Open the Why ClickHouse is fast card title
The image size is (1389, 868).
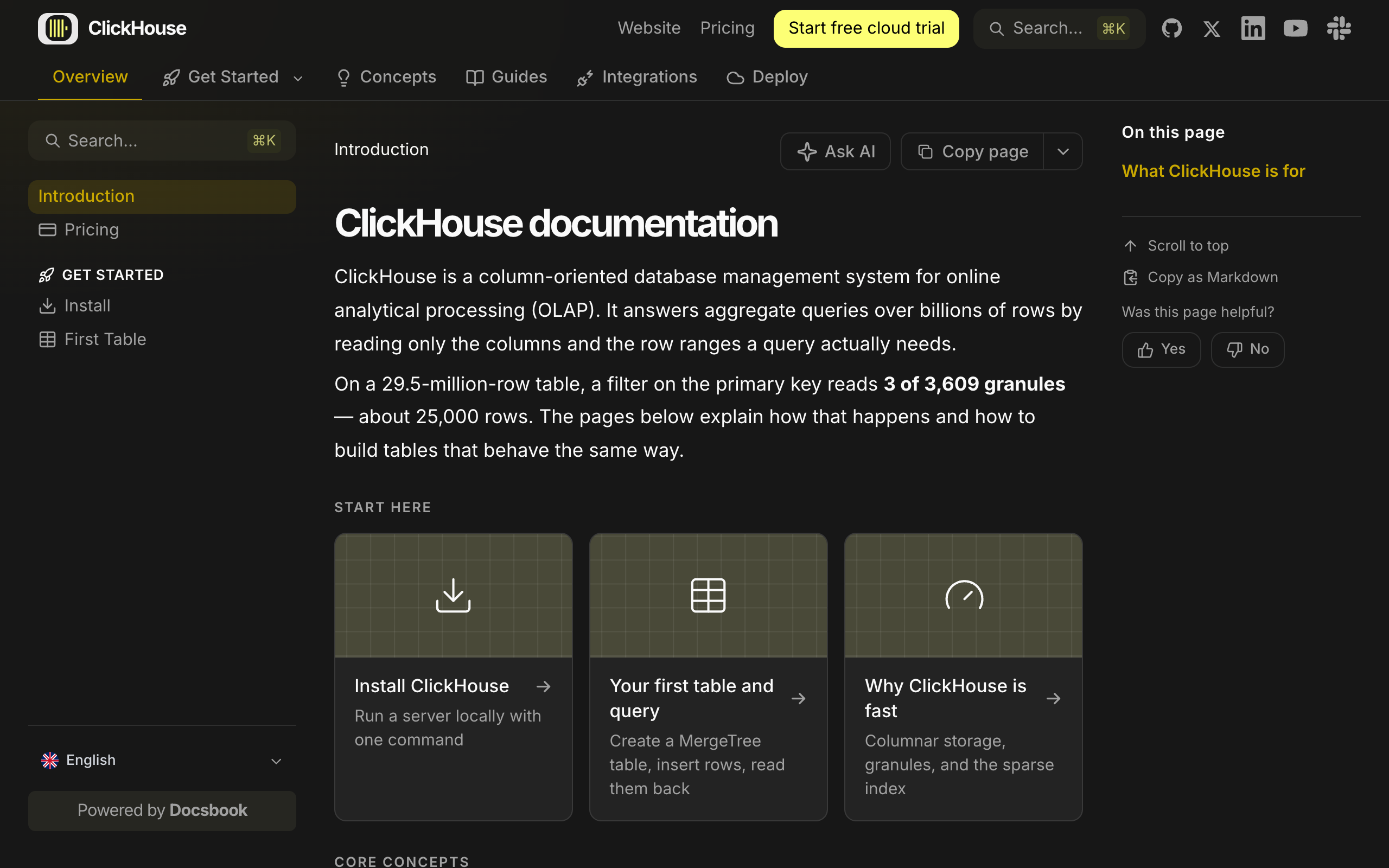click(945, 699)
